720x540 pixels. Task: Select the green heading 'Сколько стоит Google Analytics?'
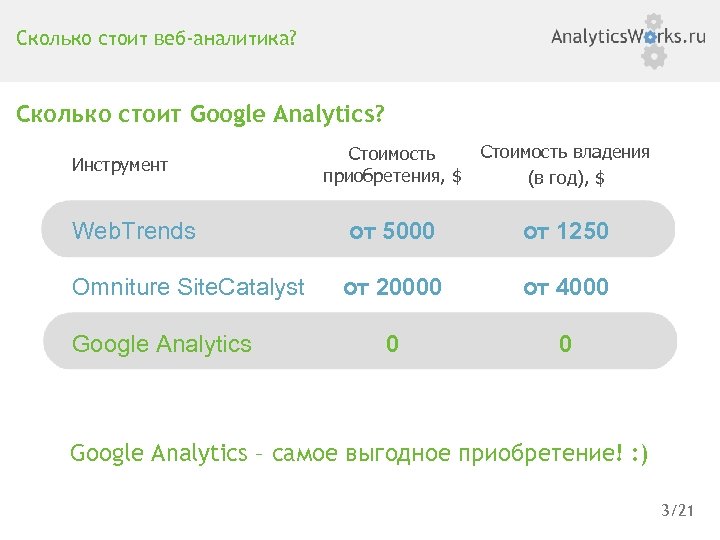click(200, 113)
